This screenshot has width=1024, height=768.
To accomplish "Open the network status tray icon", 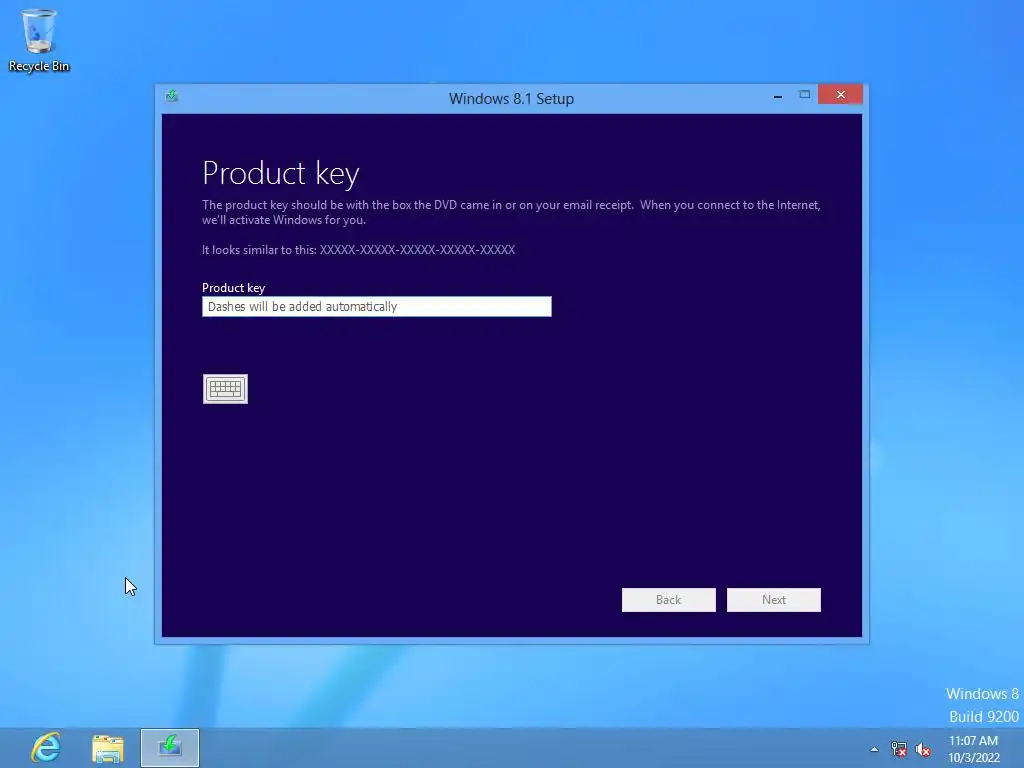I will (x=899, y=749).
